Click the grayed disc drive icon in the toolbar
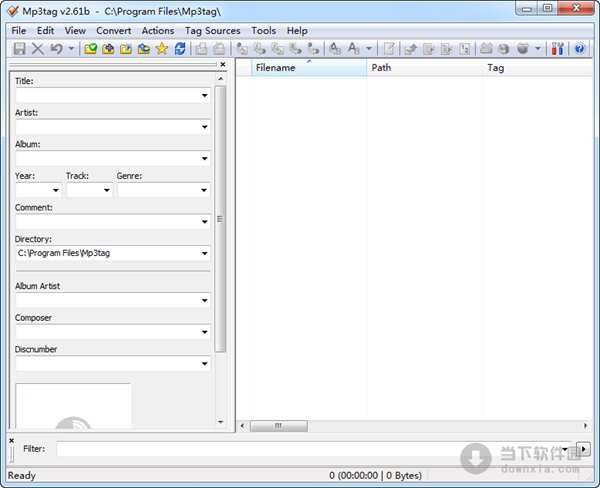This screenshot has width=600, height=488. 486,49
